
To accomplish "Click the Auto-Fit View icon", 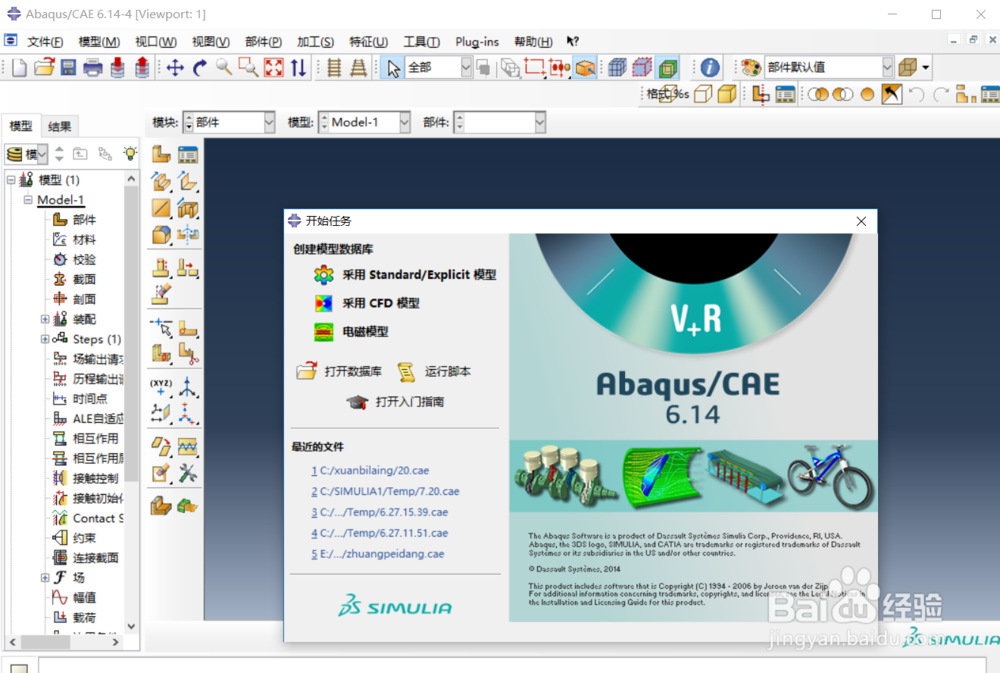I will [x=274, y=67].
